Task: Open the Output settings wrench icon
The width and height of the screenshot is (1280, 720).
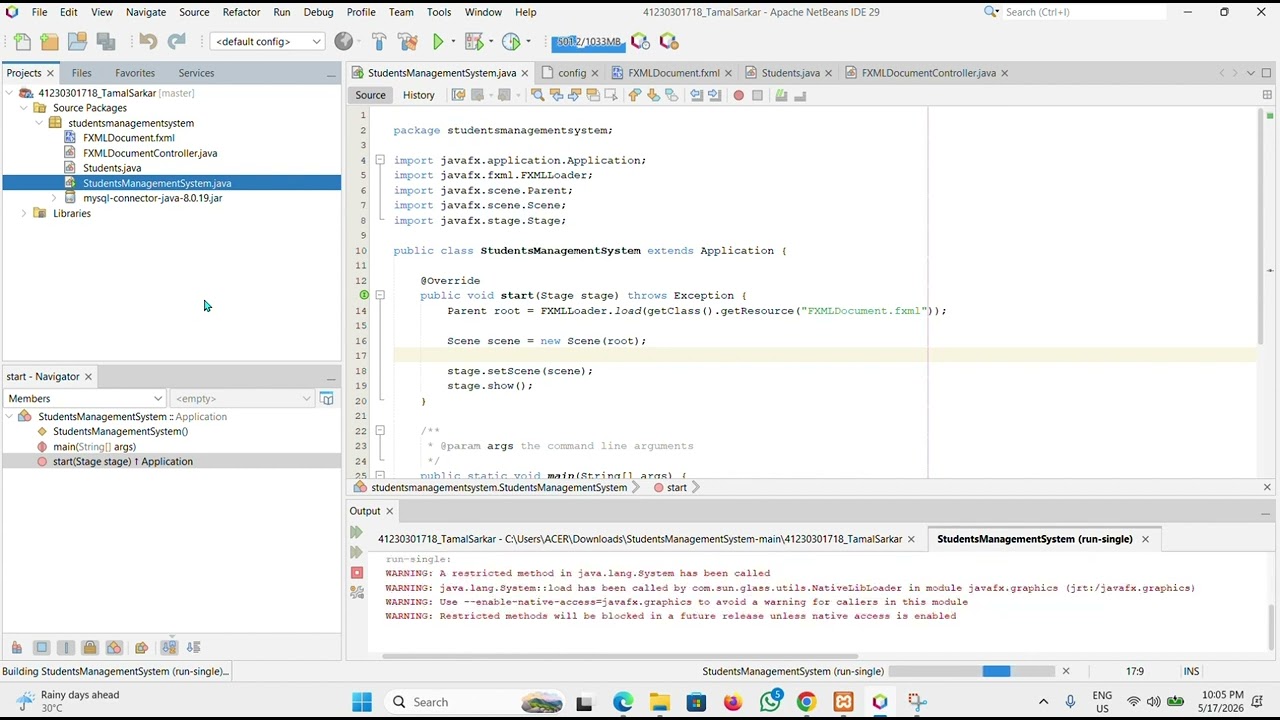Action: [357, 592]
